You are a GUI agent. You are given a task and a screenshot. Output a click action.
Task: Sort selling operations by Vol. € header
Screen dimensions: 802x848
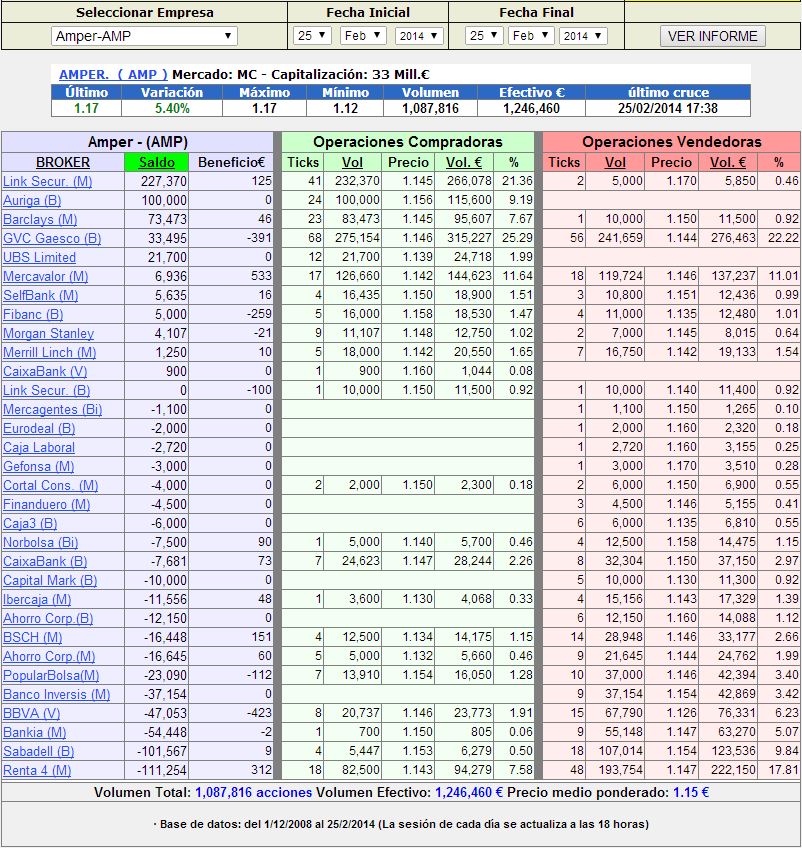(x=728, y=162)
